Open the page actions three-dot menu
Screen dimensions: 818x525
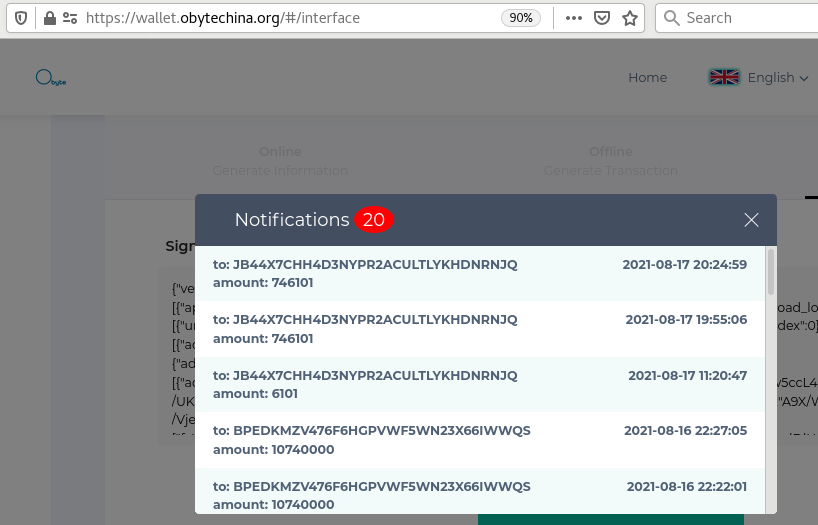click(x=574, y=18)
